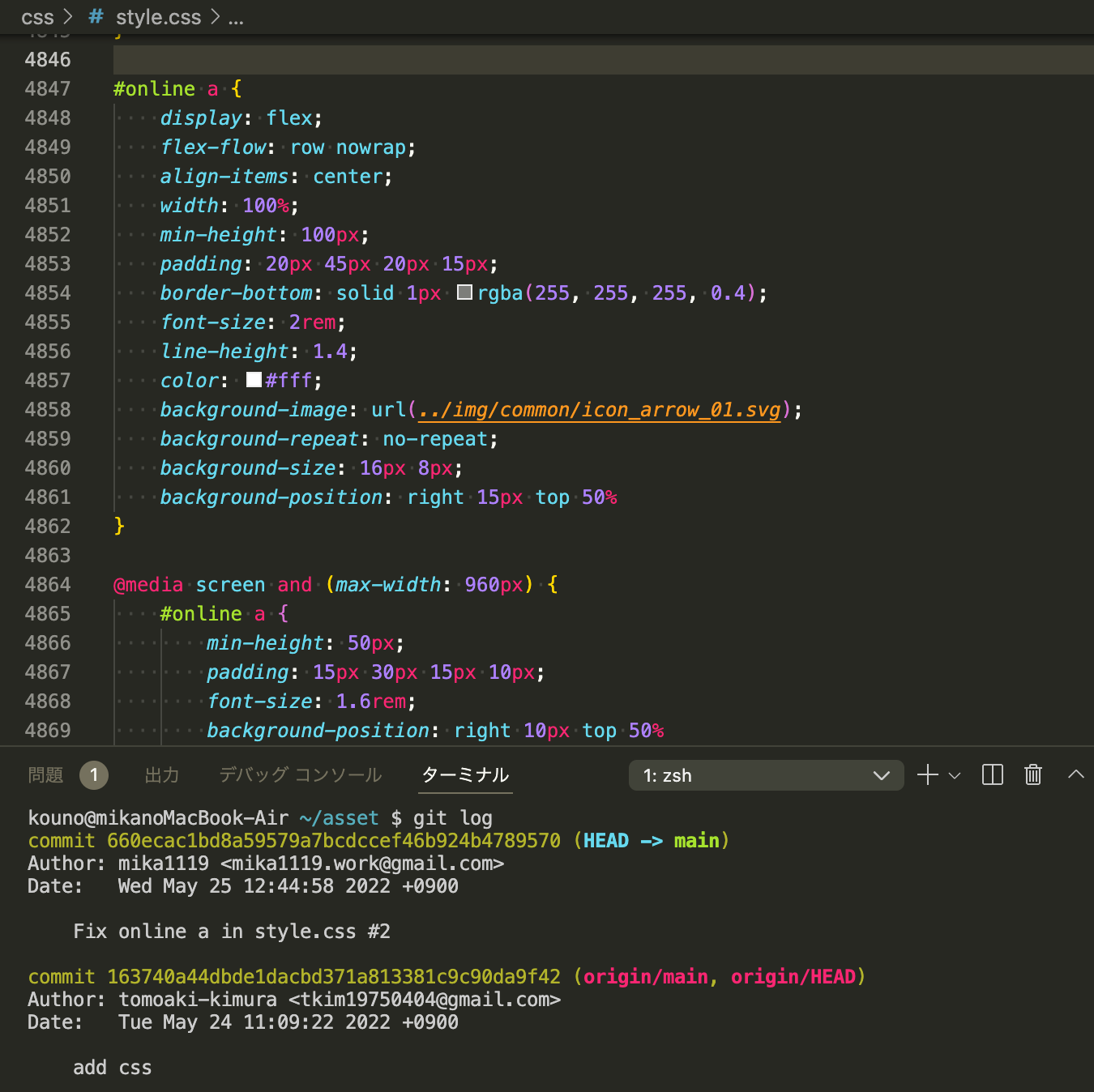Select the 問題 tab

(45, 775)
